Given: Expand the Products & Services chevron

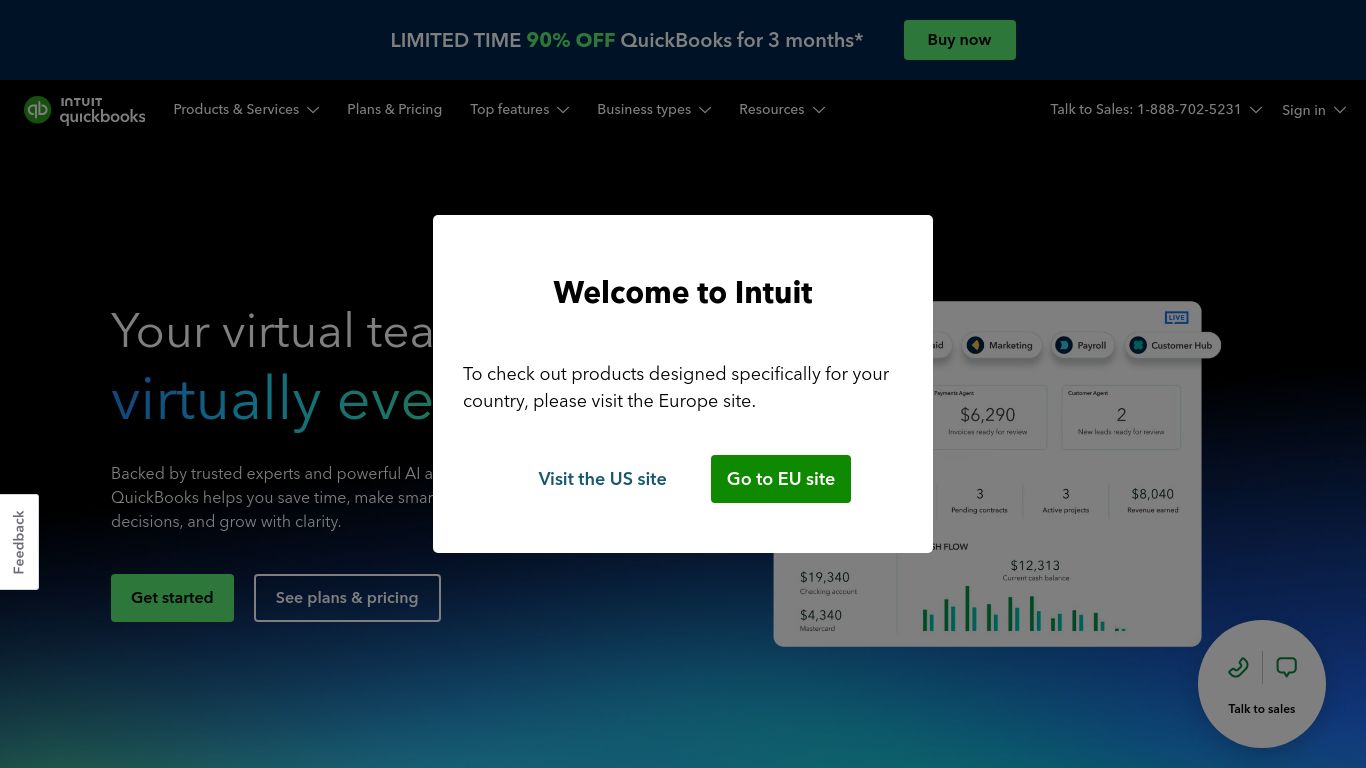Looking at the screenshot, I should [x=313, y=110].
